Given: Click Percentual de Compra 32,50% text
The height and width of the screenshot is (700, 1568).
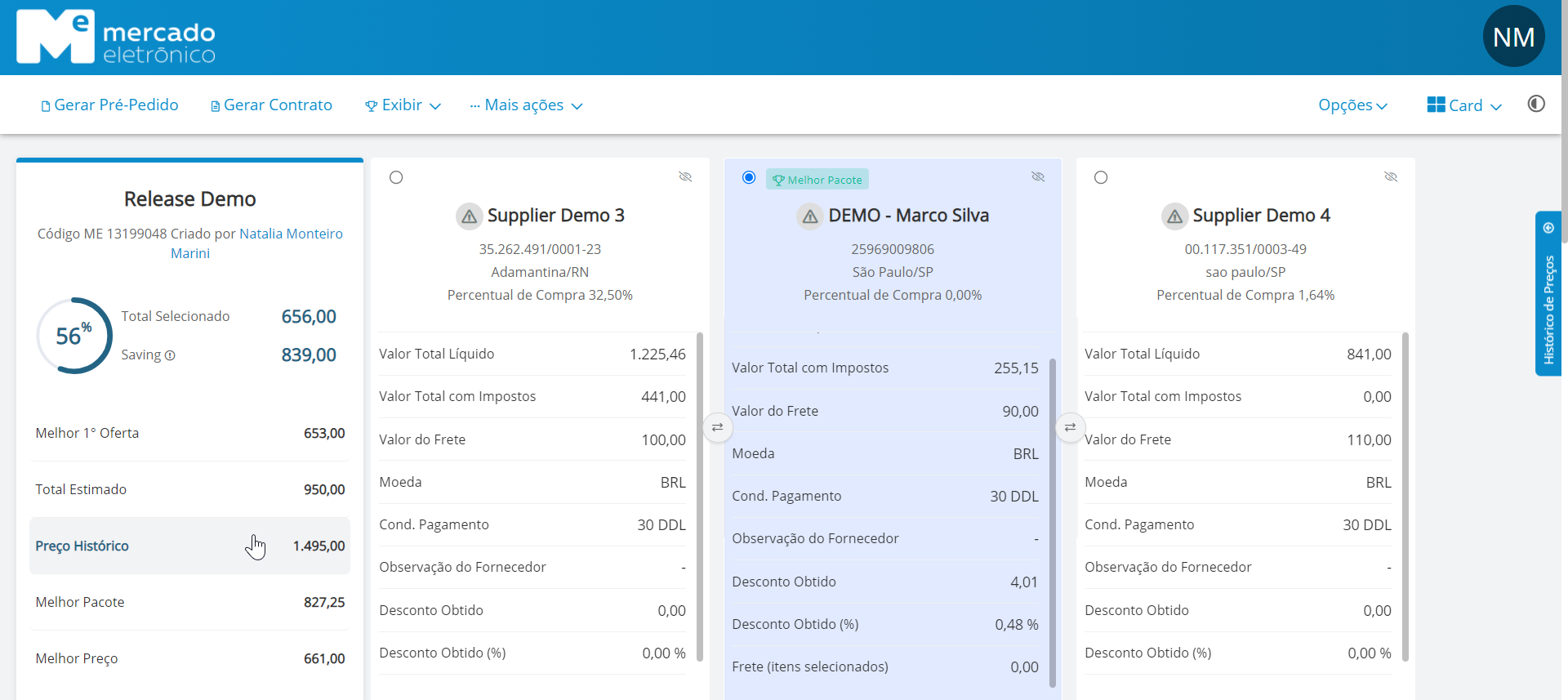Looking at the screenshot, I should (540, 296).
